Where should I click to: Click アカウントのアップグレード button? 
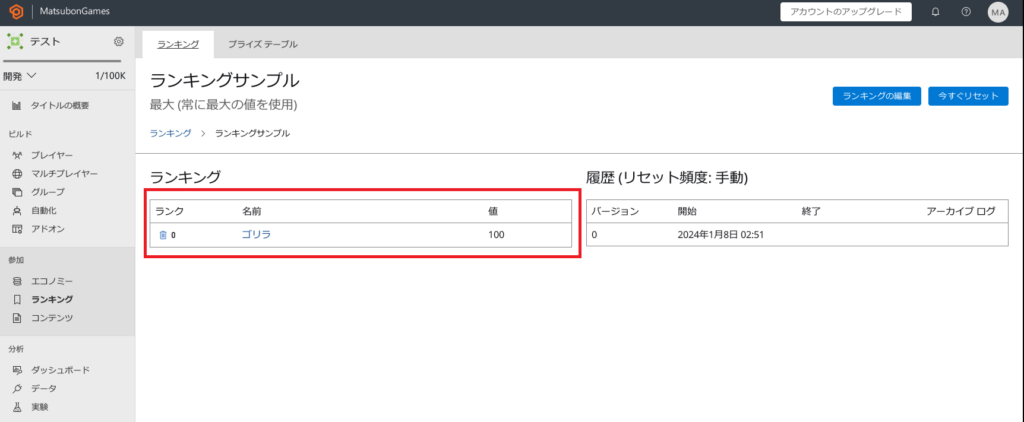click(x=846, y=12)
